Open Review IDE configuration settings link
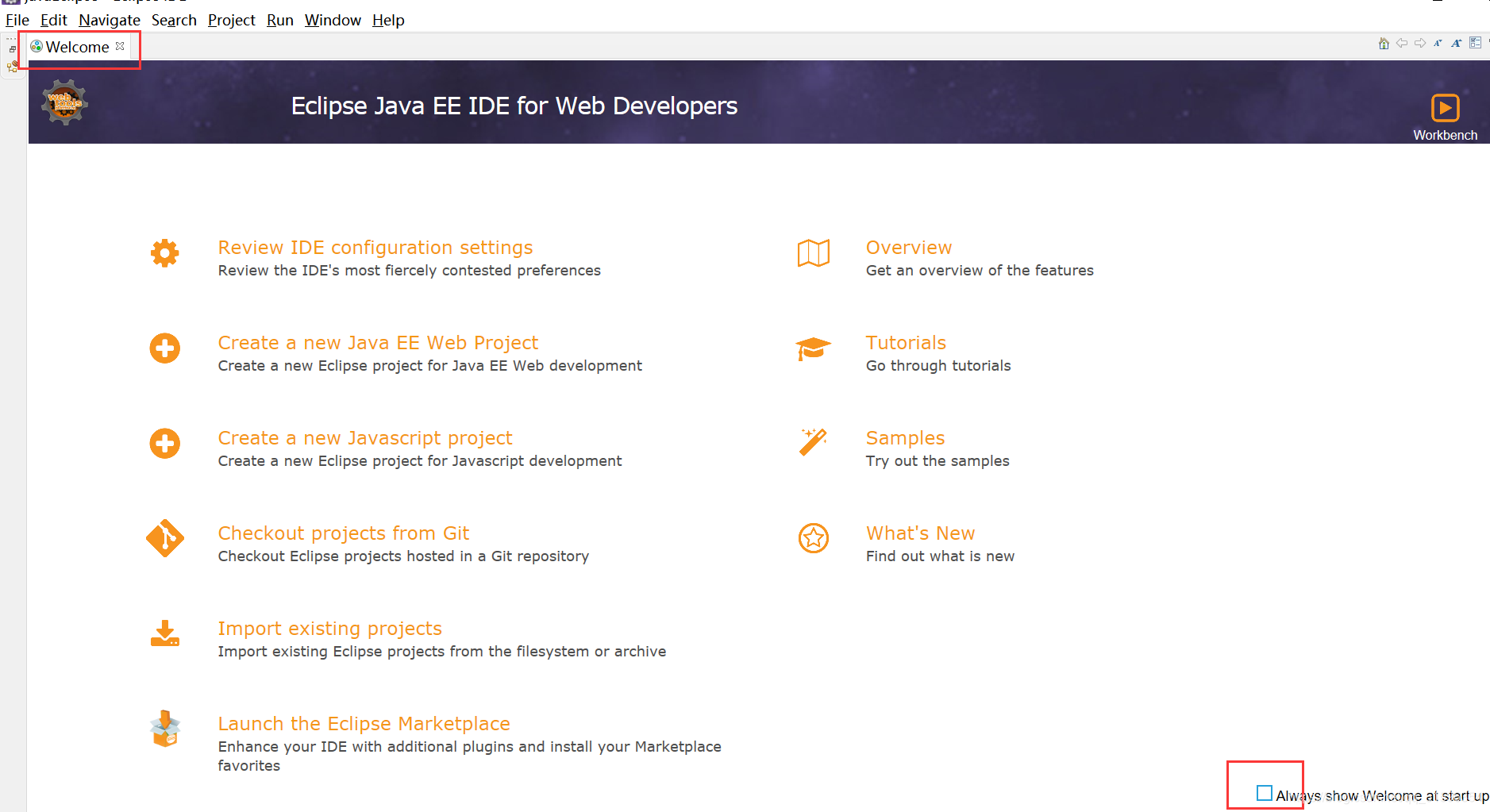Viewport: 1490px width, 812px height. tap(375, 248)
